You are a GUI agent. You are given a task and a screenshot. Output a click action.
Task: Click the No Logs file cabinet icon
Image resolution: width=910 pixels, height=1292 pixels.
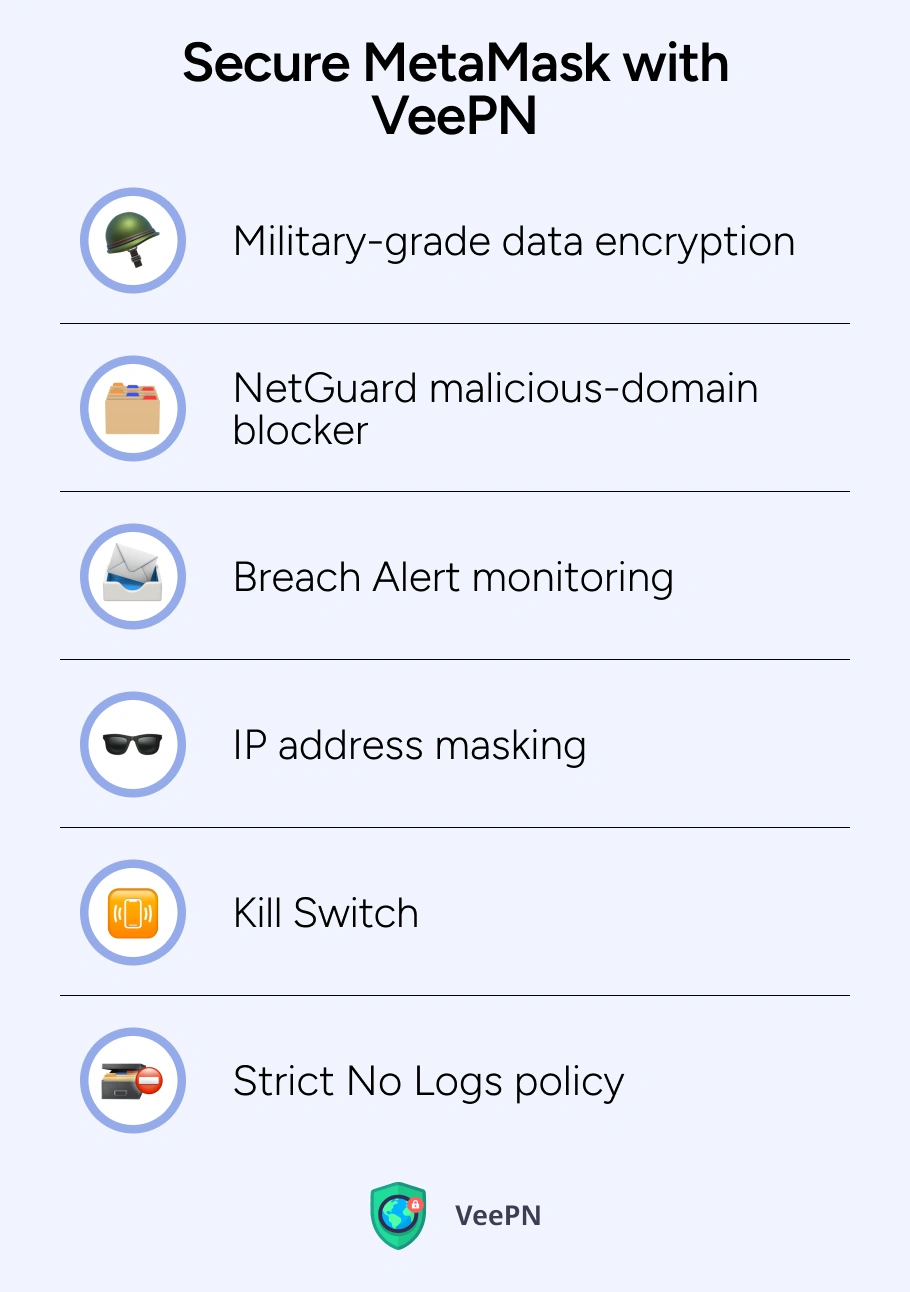(132, 1081)
